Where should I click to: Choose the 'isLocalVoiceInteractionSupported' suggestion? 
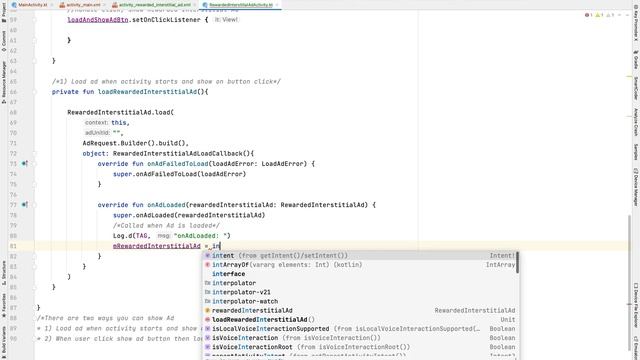tap(360, 329)
